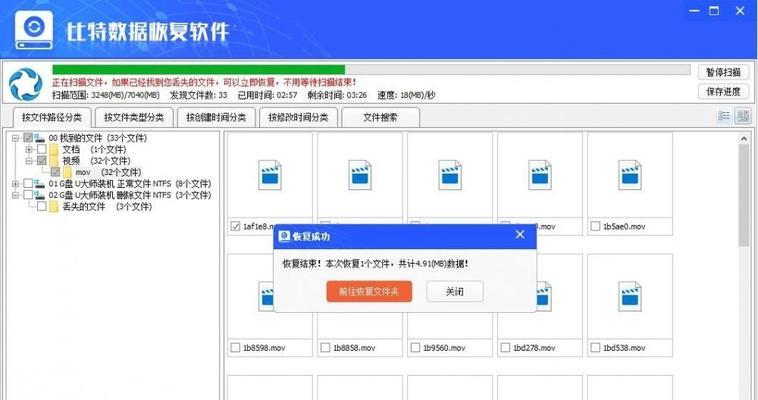Check the 丢失的文件 checkbox

42,207
